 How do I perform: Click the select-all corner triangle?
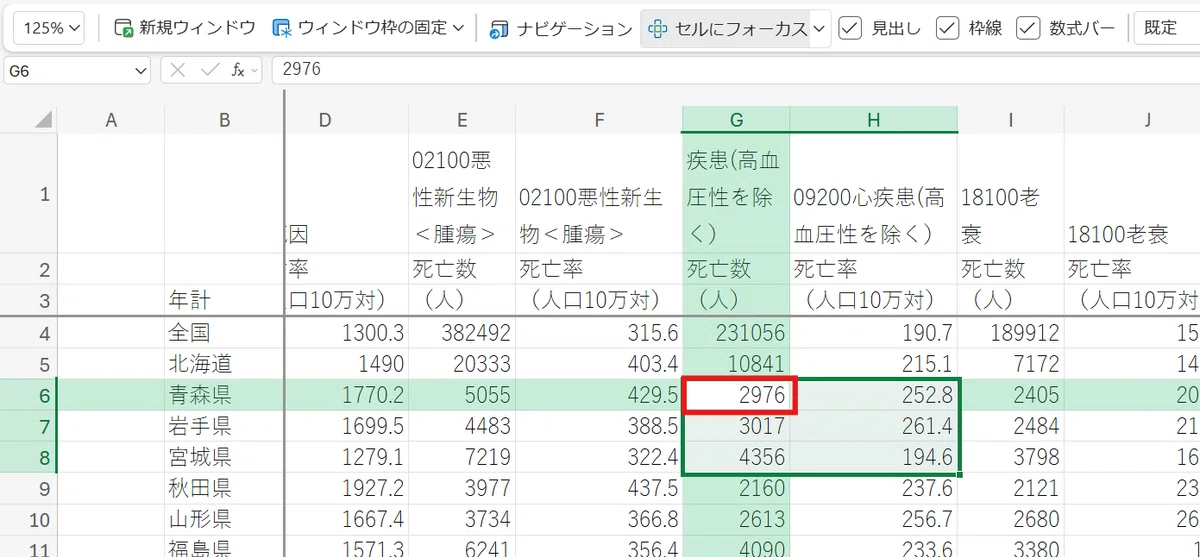43,121
